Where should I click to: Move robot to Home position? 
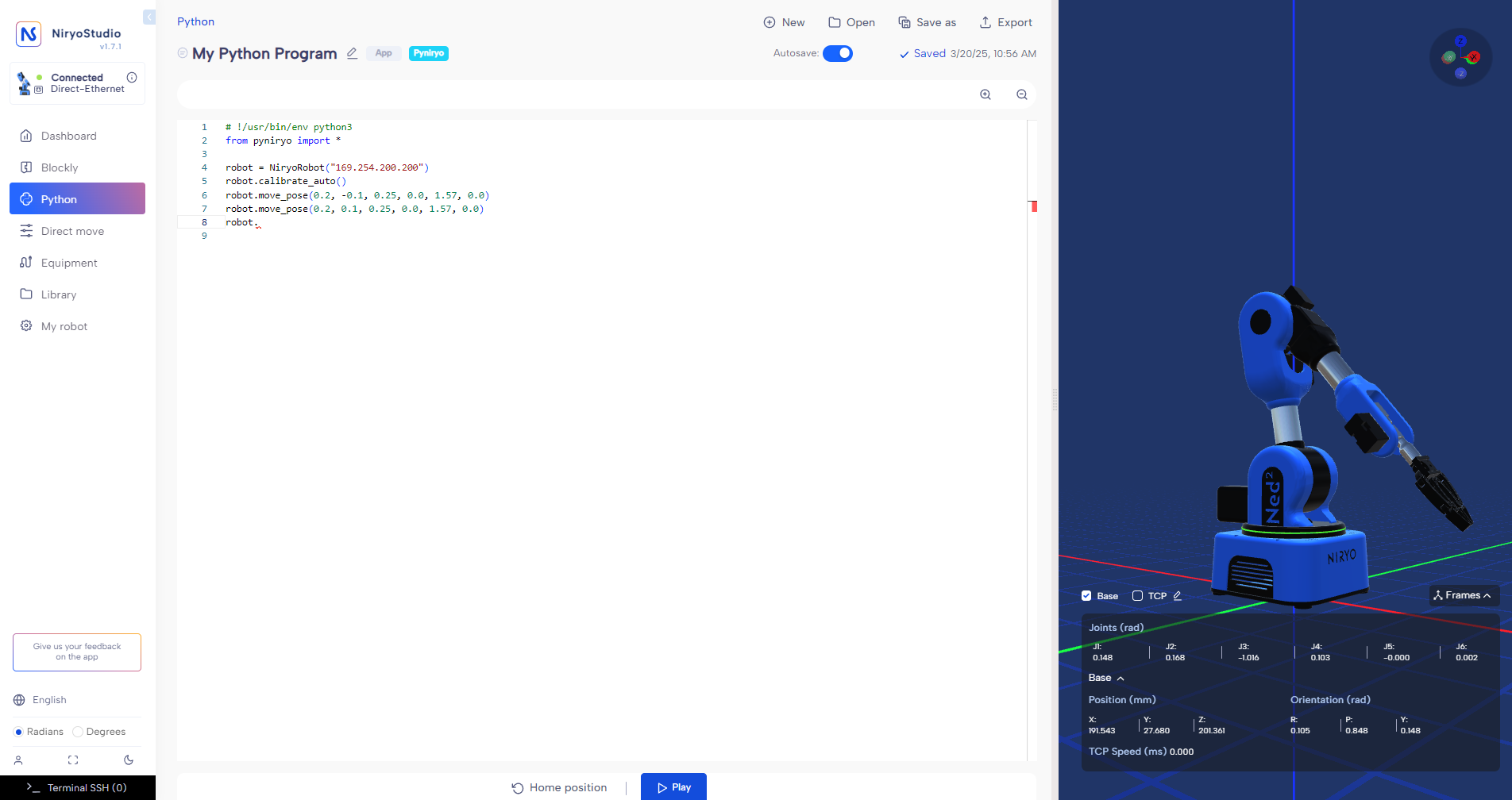tap(559, 787)
